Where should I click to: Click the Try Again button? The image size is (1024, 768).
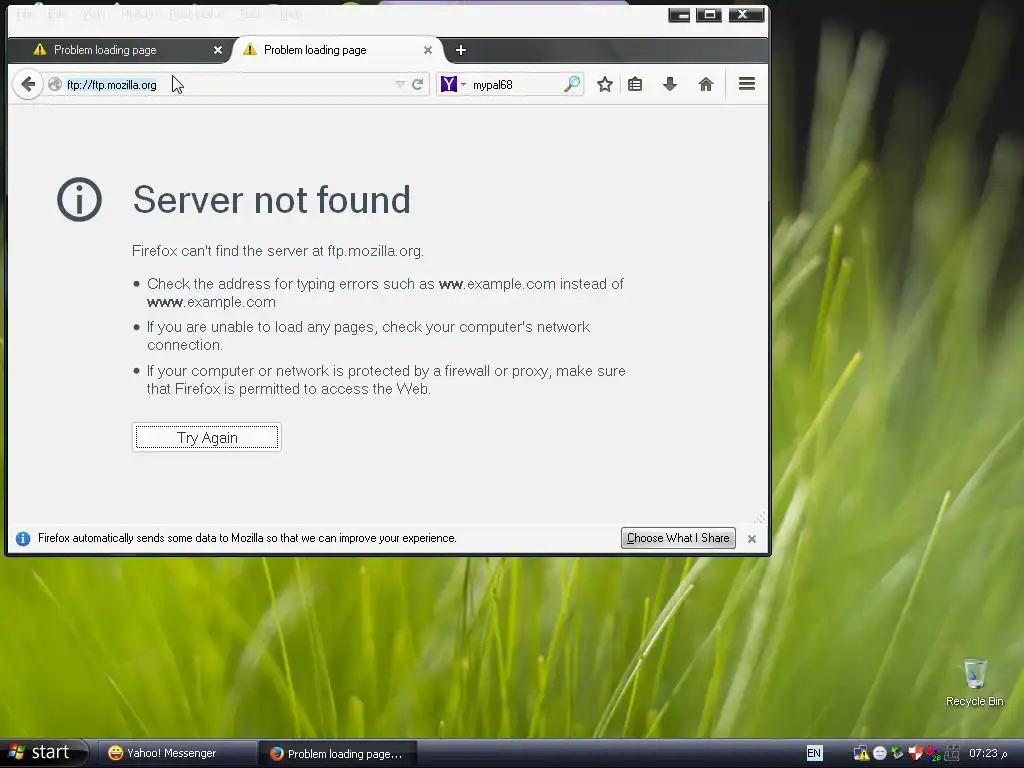(x=207, y=438)
